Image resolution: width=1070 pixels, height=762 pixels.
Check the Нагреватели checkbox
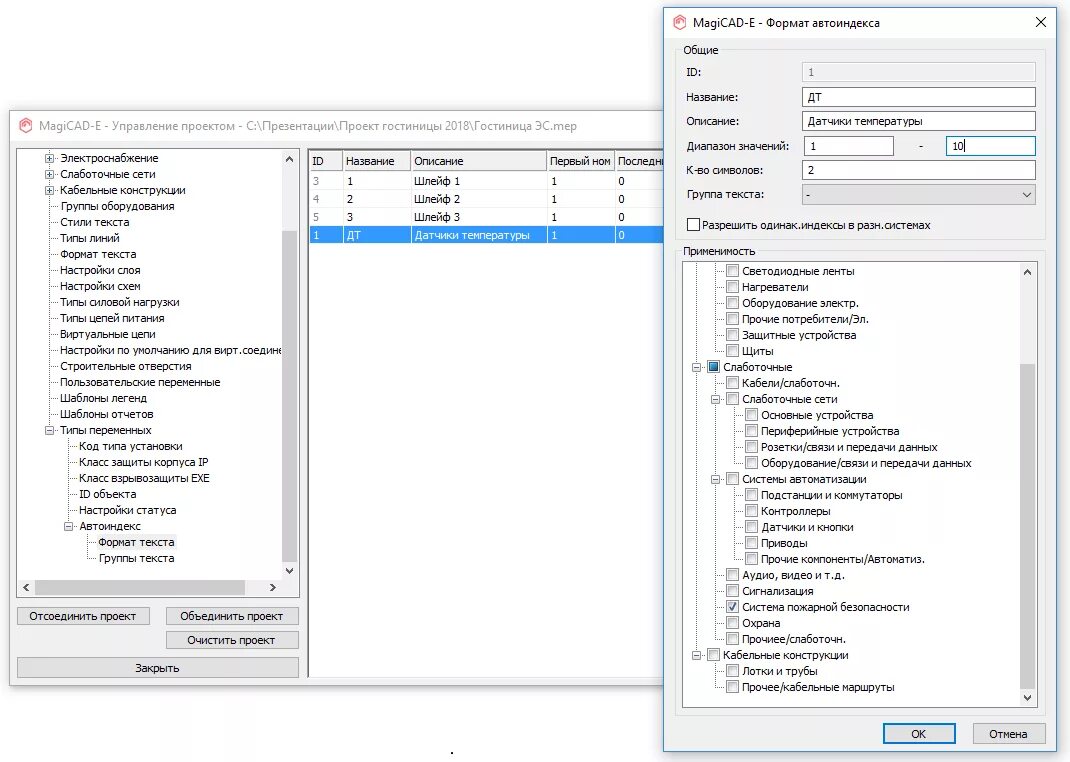(x=732, y=287)
